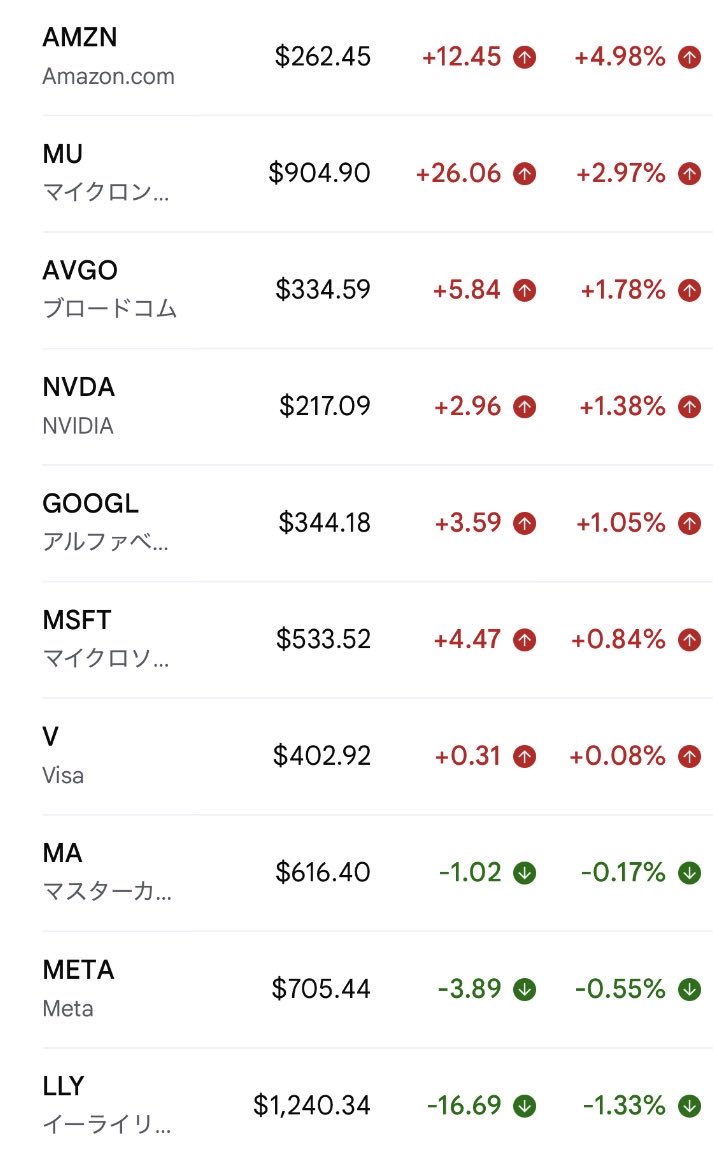Open the NVDA NVIDIA stock entry

[x=377, y=407]
